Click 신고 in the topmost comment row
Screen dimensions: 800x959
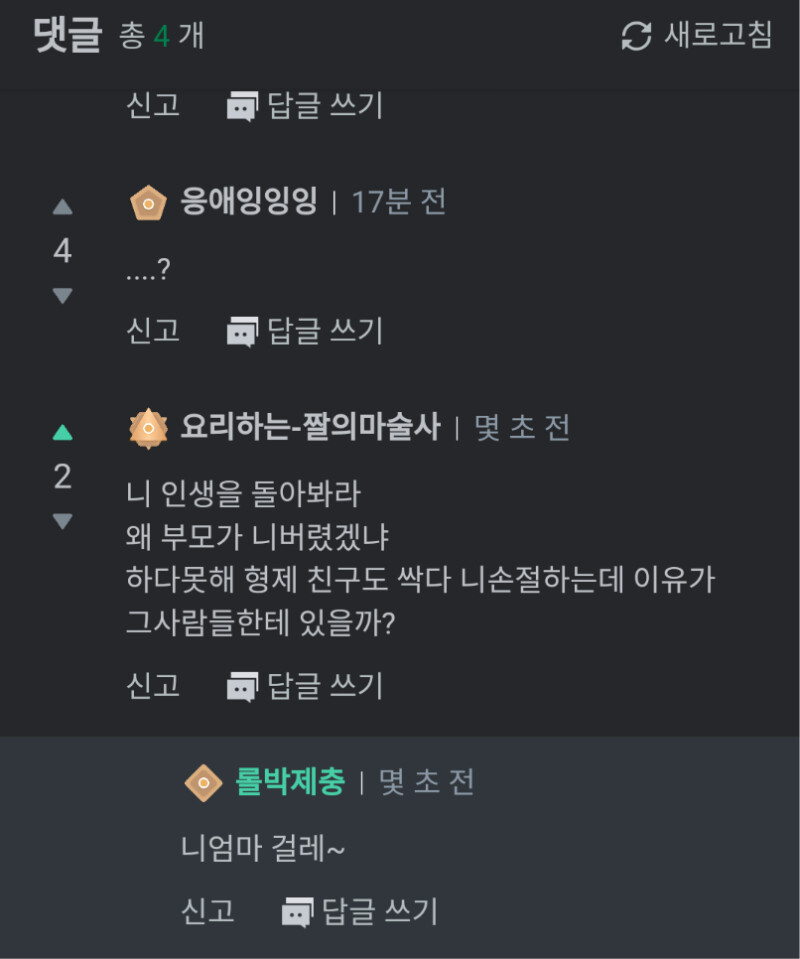[153, 105]
